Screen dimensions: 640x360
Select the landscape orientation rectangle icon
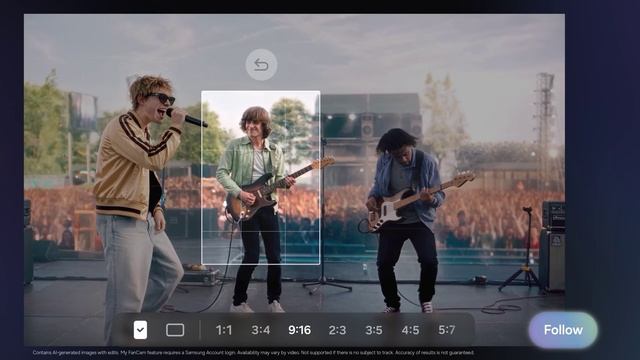(x=175, y=330)
